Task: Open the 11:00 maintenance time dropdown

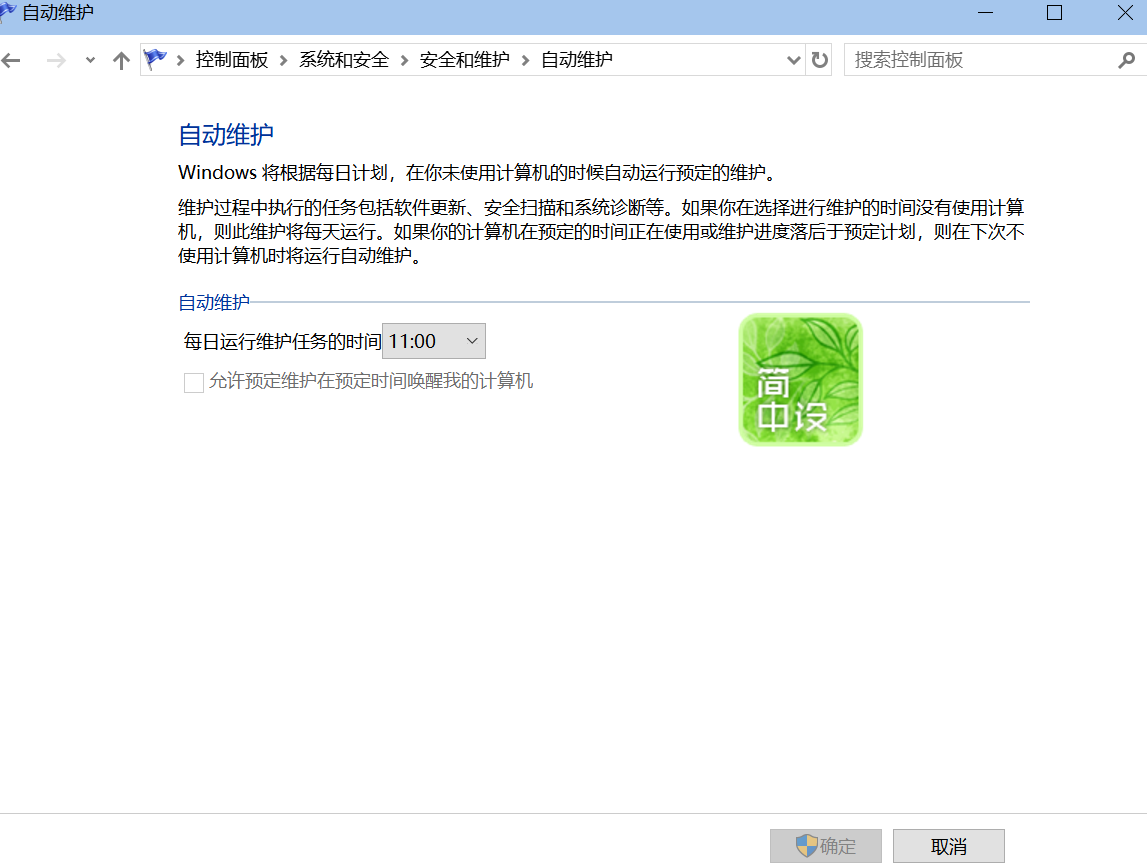Action: click(x=434, y=341)
